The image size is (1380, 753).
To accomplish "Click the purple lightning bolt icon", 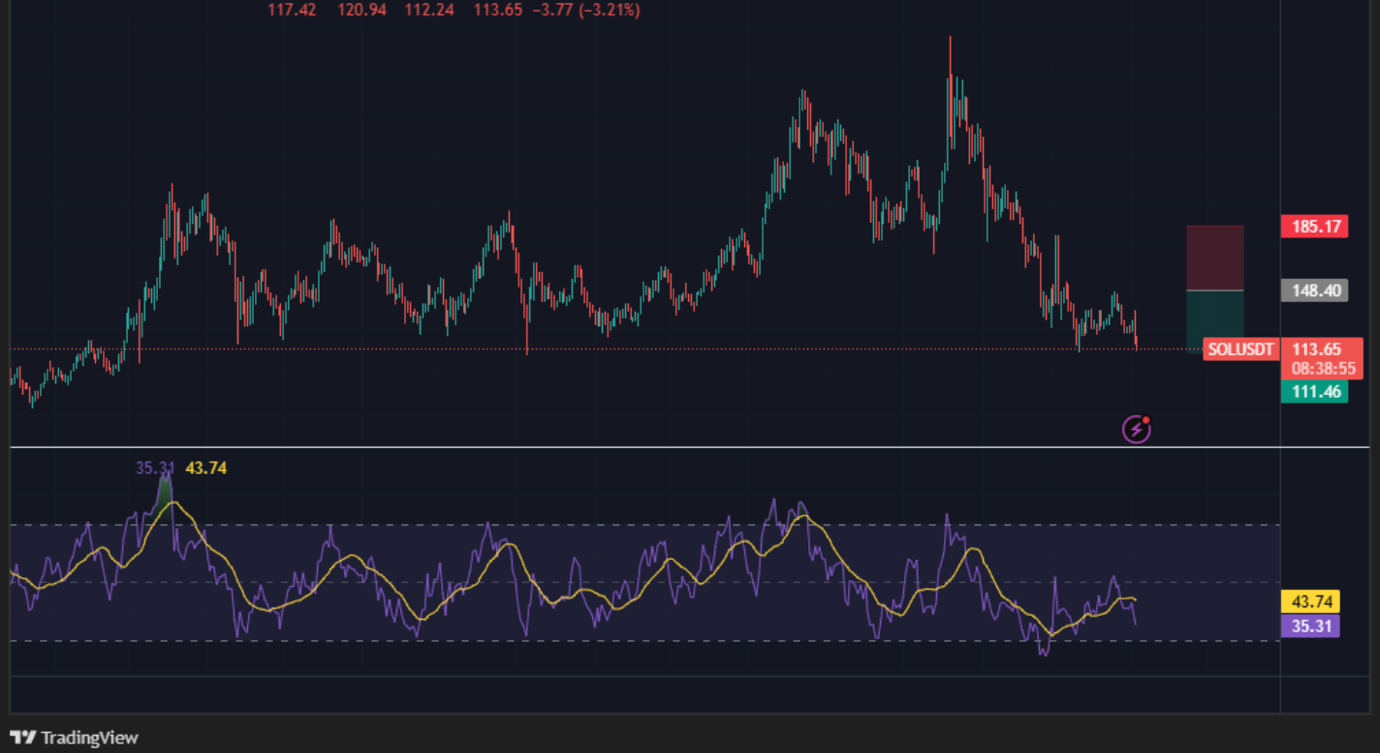I will point(1136,429).
